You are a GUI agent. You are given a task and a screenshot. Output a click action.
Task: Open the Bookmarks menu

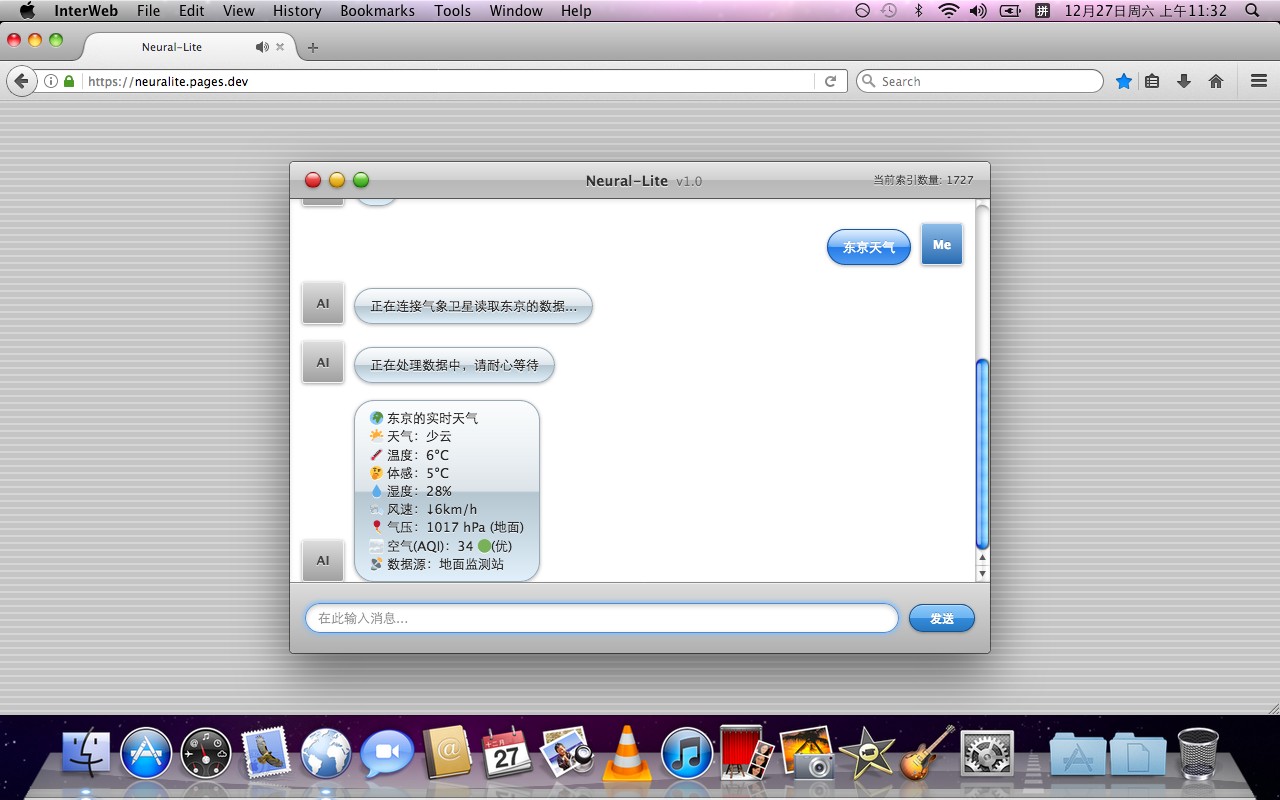[x=377, y=11]
